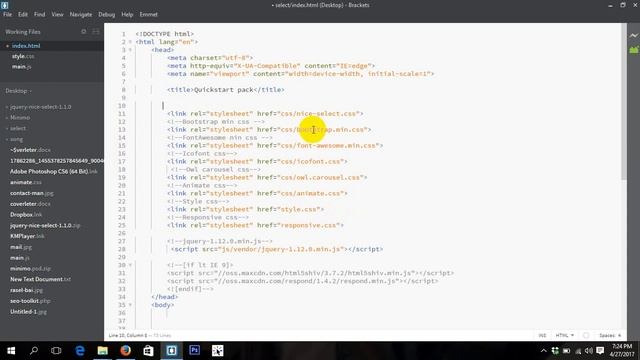The width and height of the screenshot is (640, 360).
Task: Open the Emmet menu
Action: pos(149,14)
